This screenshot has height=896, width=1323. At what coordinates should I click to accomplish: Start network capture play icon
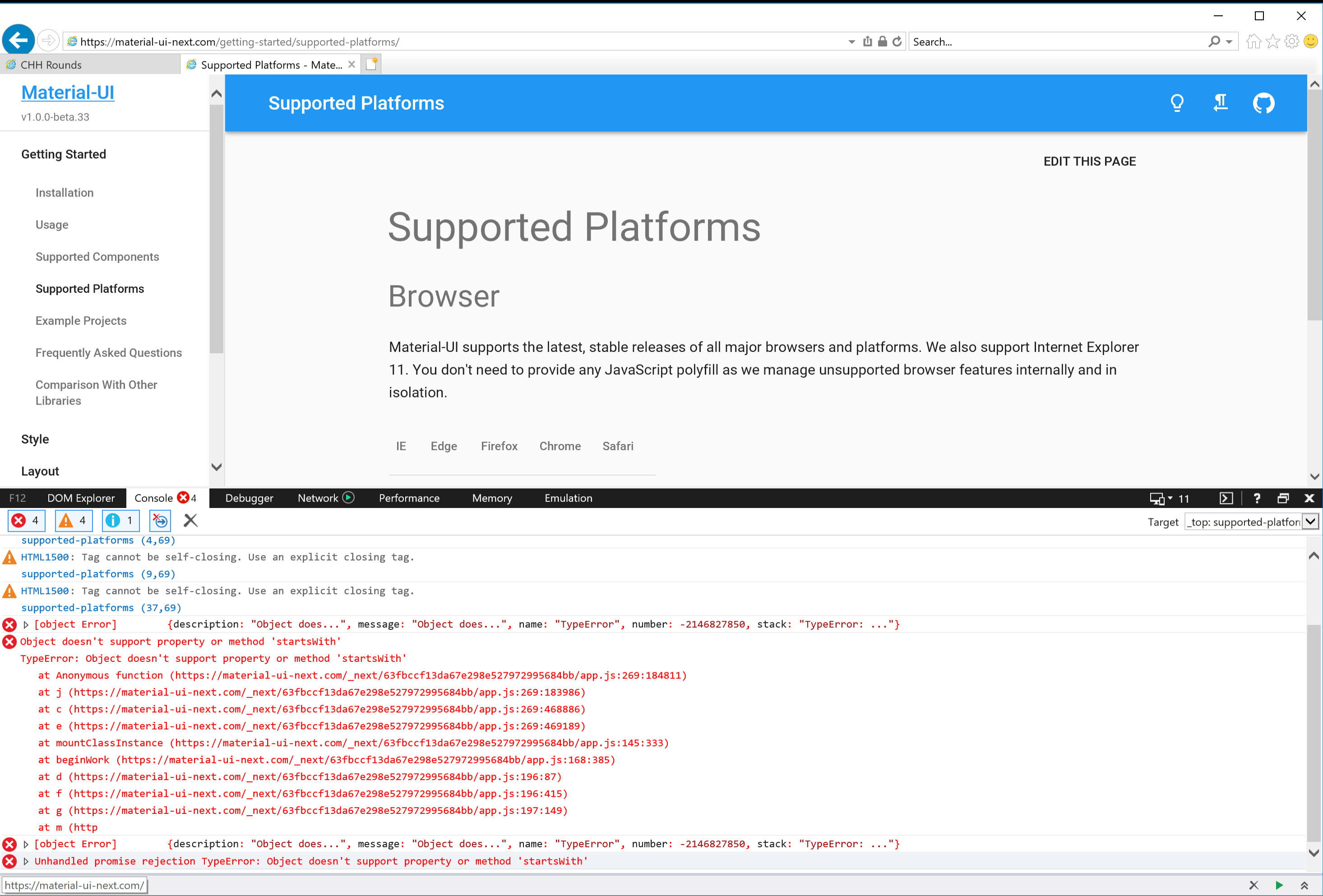point(348,498)
